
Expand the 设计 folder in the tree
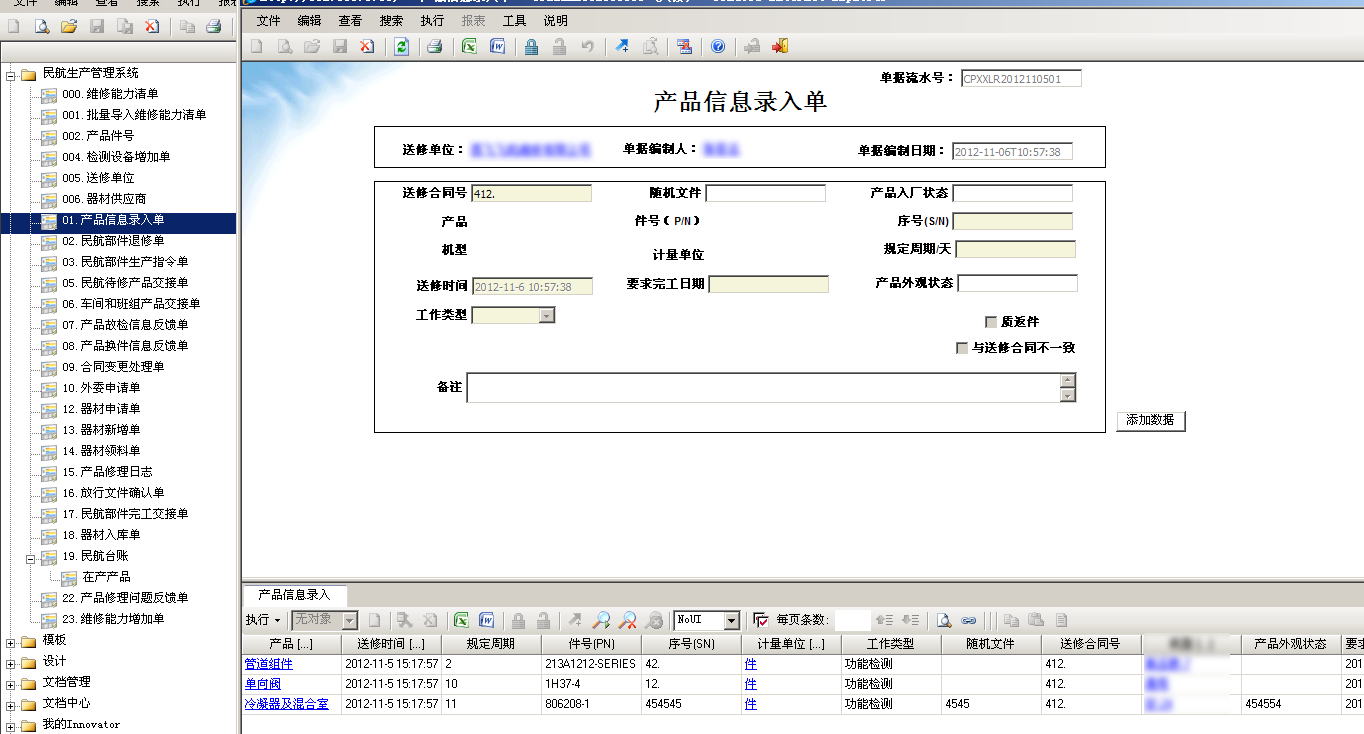(11, 662)
